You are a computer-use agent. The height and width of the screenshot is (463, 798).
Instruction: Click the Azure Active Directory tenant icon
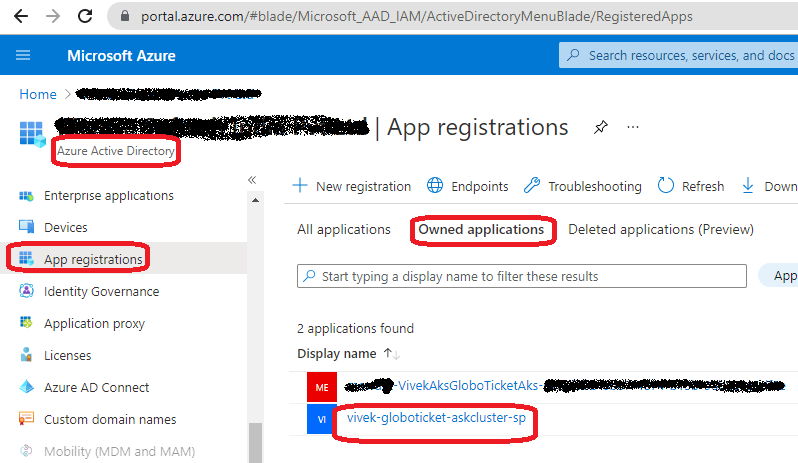pyautogui.click(x=32, y=134)
